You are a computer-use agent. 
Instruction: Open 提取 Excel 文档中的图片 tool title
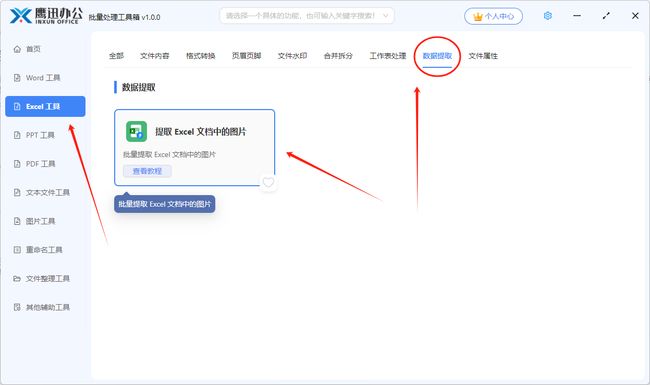(x=201, y=132)
